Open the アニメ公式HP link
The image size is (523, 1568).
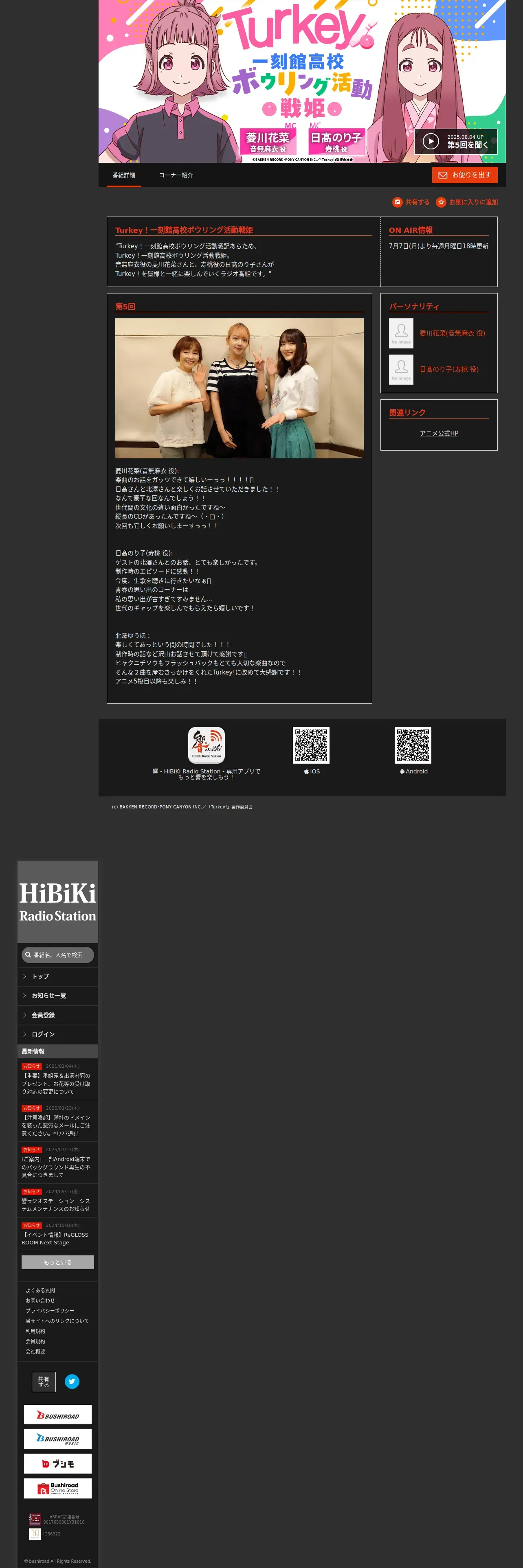pyautogui.click(x=439, y=434)
